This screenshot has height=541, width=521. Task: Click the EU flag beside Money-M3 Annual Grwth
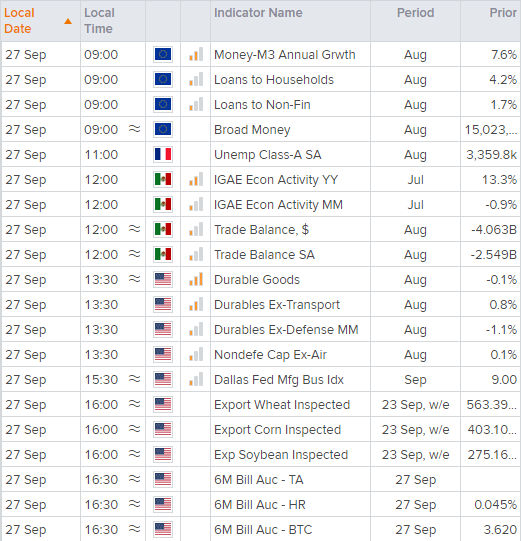tap(163, 55)
